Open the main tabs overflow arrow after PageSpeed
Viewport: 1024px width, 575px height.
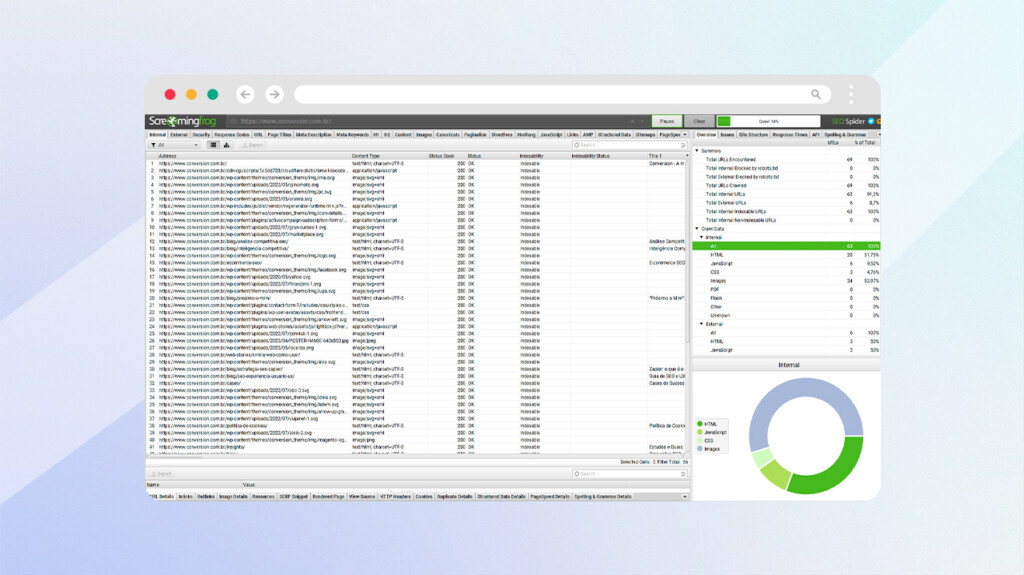[685, 135]
